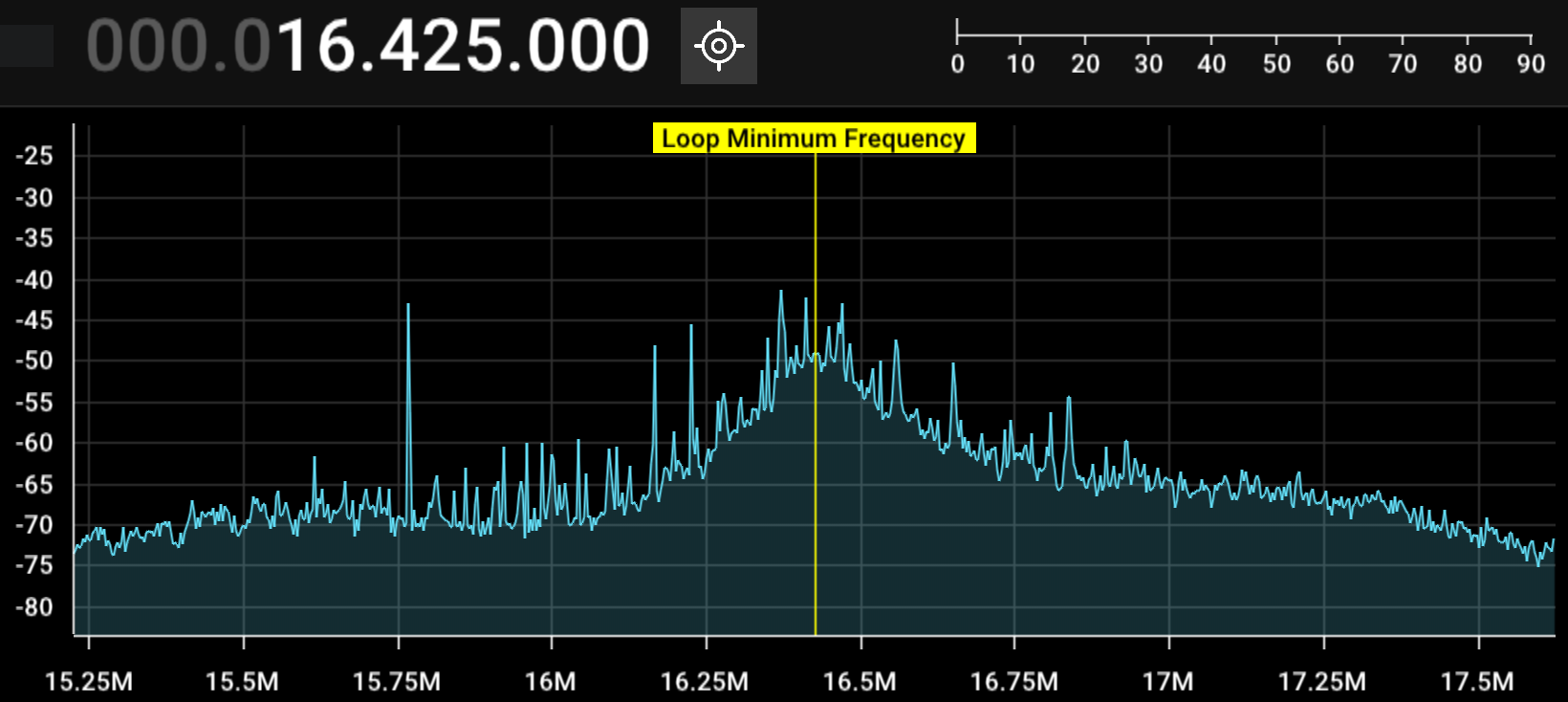Click the -25 label on the dB scale
Viewport: 1568px width, 702px height.
click(x=34, y=156)
